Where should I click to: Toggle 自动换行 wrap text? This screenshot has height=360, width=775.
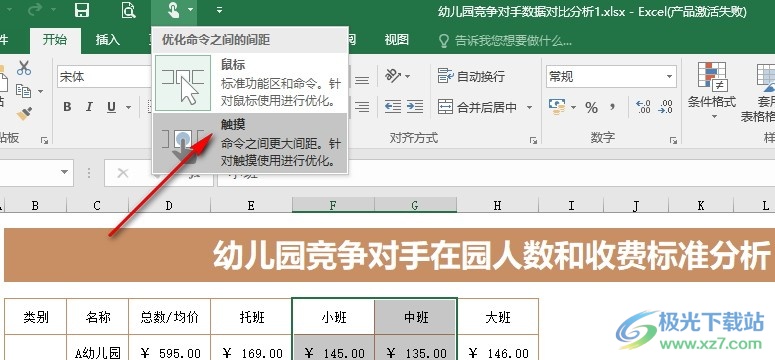point(471,76)
